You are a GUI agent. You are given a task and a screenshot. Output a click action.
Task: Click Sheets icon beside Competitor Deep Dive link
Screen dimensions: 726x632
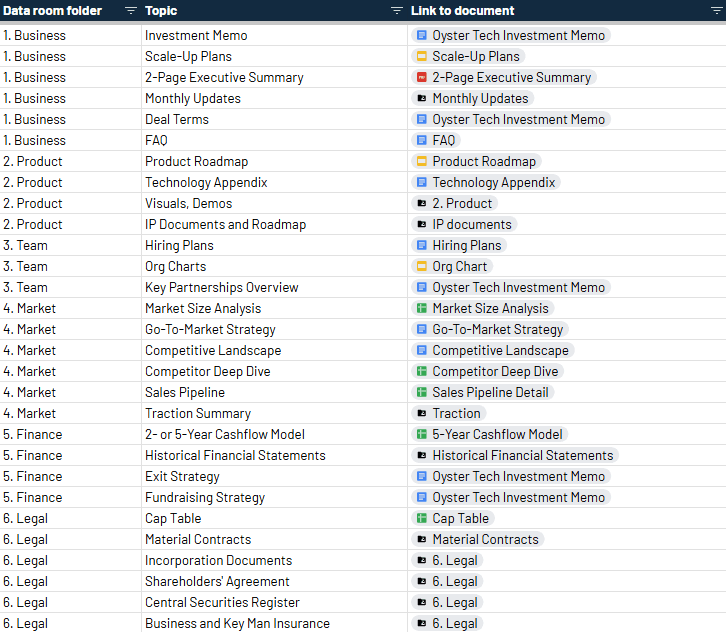coord(422,371)
